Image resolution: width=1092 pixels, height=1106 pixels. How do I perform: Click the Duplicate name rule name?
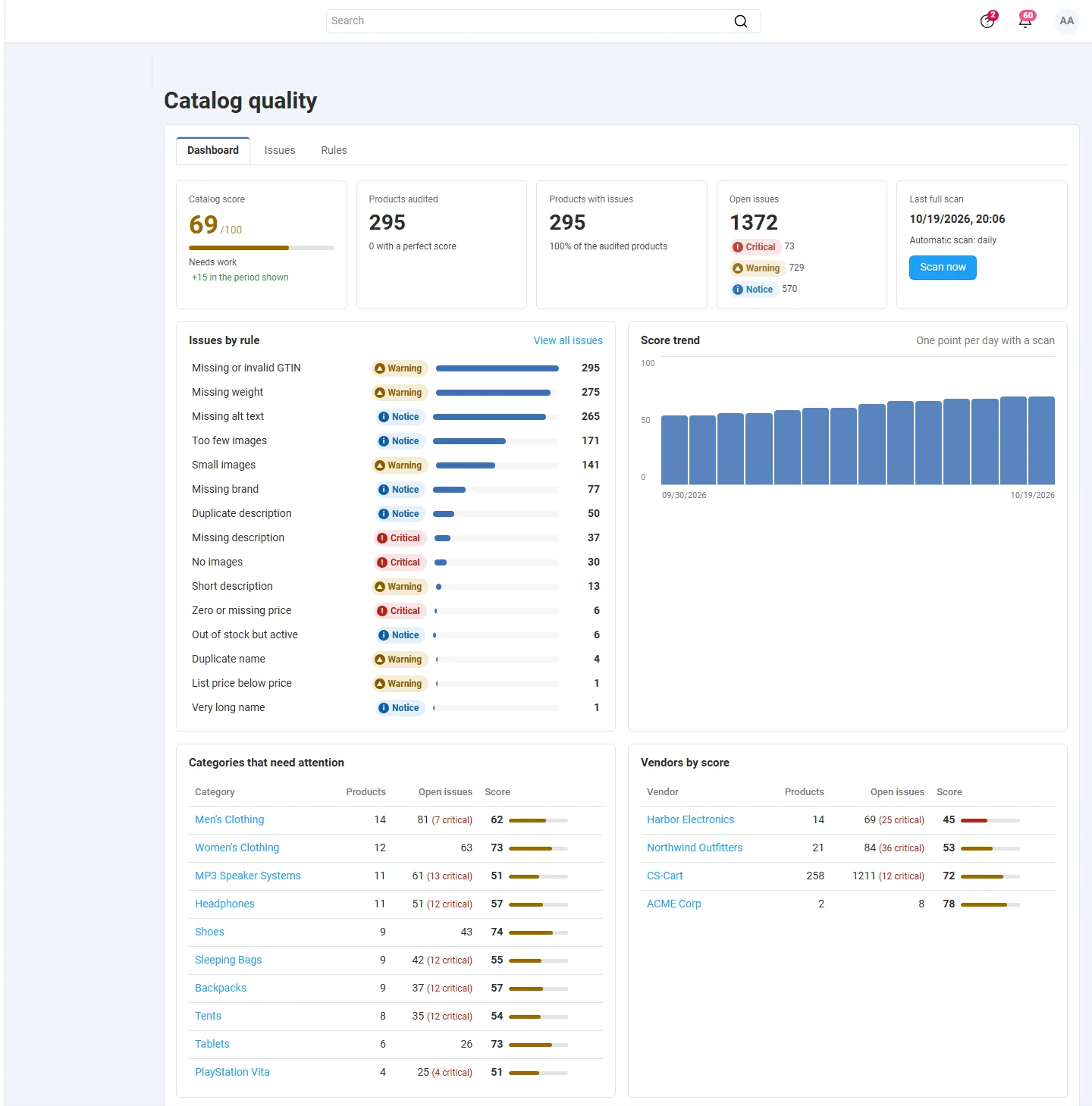[228, 660]
